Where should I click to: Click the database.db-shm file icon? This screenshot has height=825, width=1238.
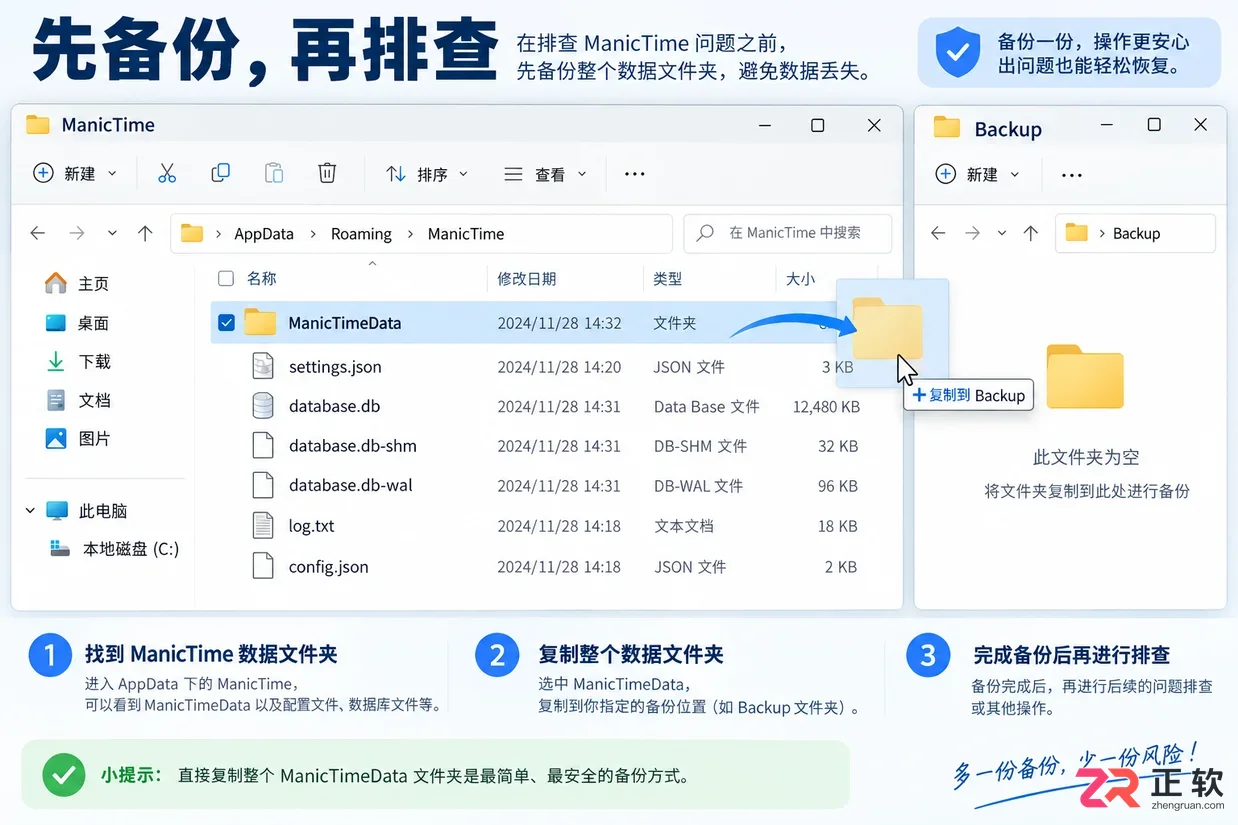tap(262, 446)
